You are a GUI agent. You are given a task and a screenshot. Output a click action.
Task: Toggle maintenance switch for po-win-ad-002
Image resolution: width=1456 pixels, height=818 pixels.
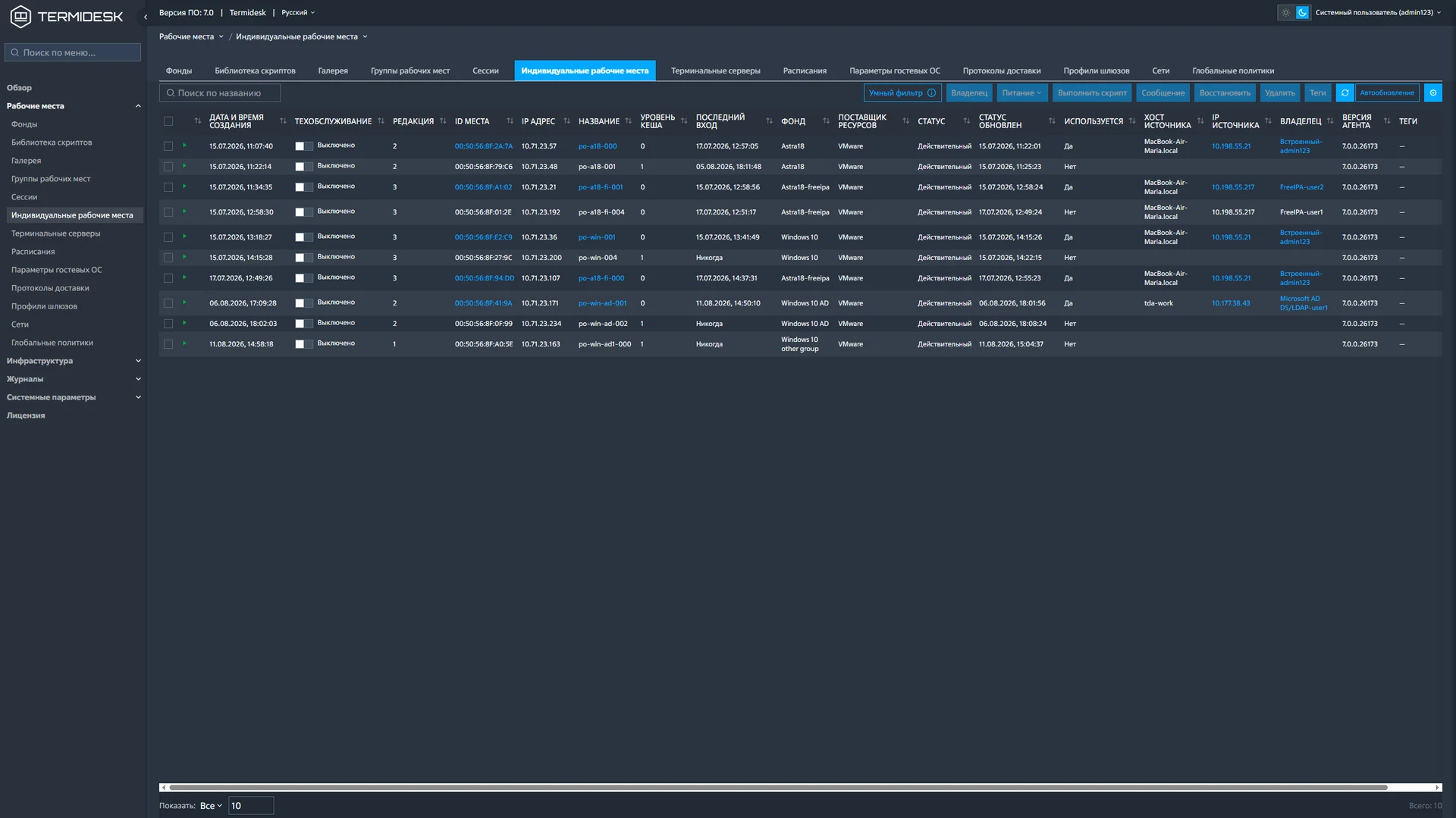[303, 324]
